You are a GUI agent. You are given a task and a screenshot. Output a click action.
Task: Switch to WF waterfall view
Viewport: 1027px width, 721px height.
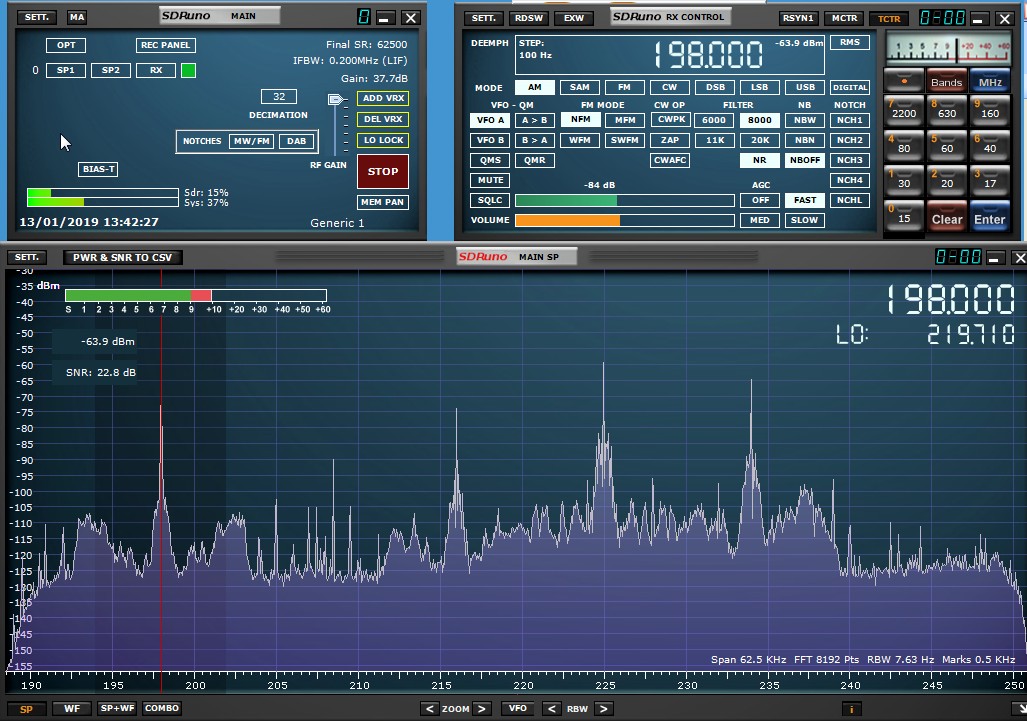tap(72, 709)
